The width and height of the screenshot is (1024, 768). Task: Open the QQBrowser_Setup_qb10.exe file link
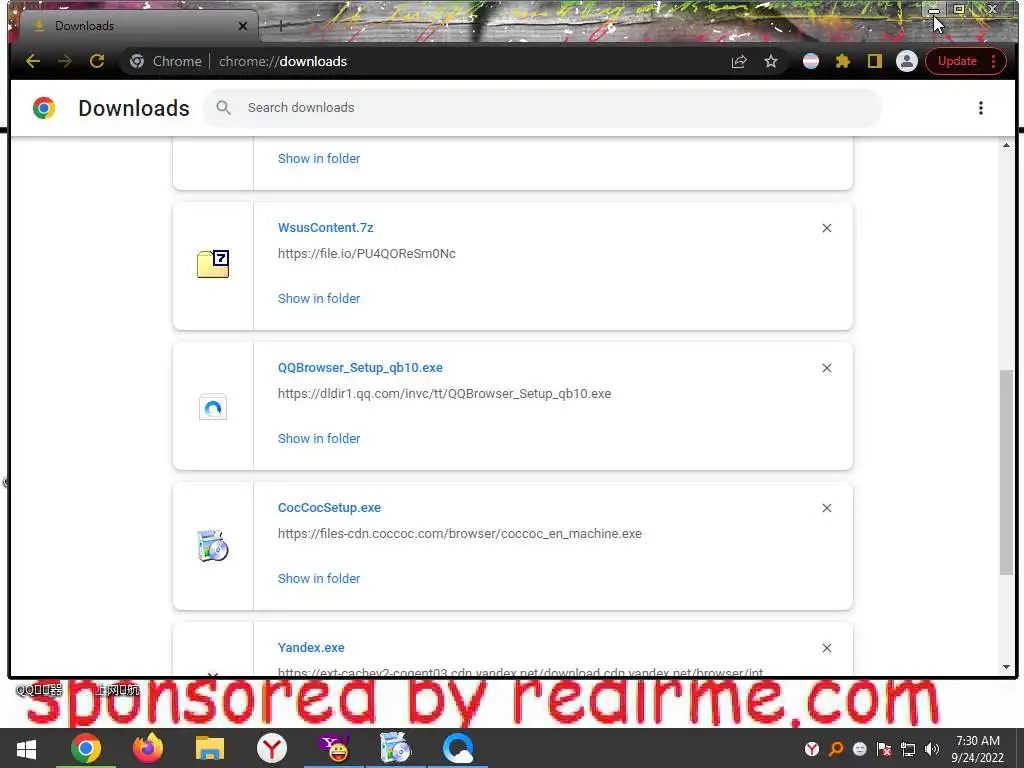pyautogui.click(x=360, y=368)
